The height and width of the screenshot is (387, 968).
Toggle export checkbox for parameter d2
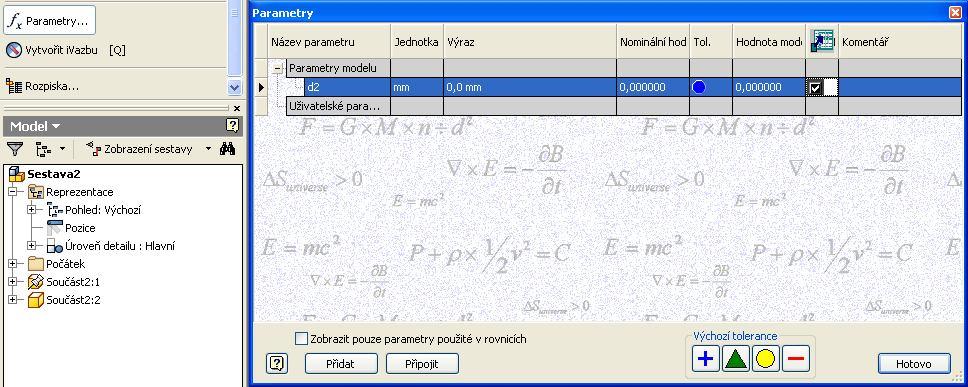pos(815,88)
